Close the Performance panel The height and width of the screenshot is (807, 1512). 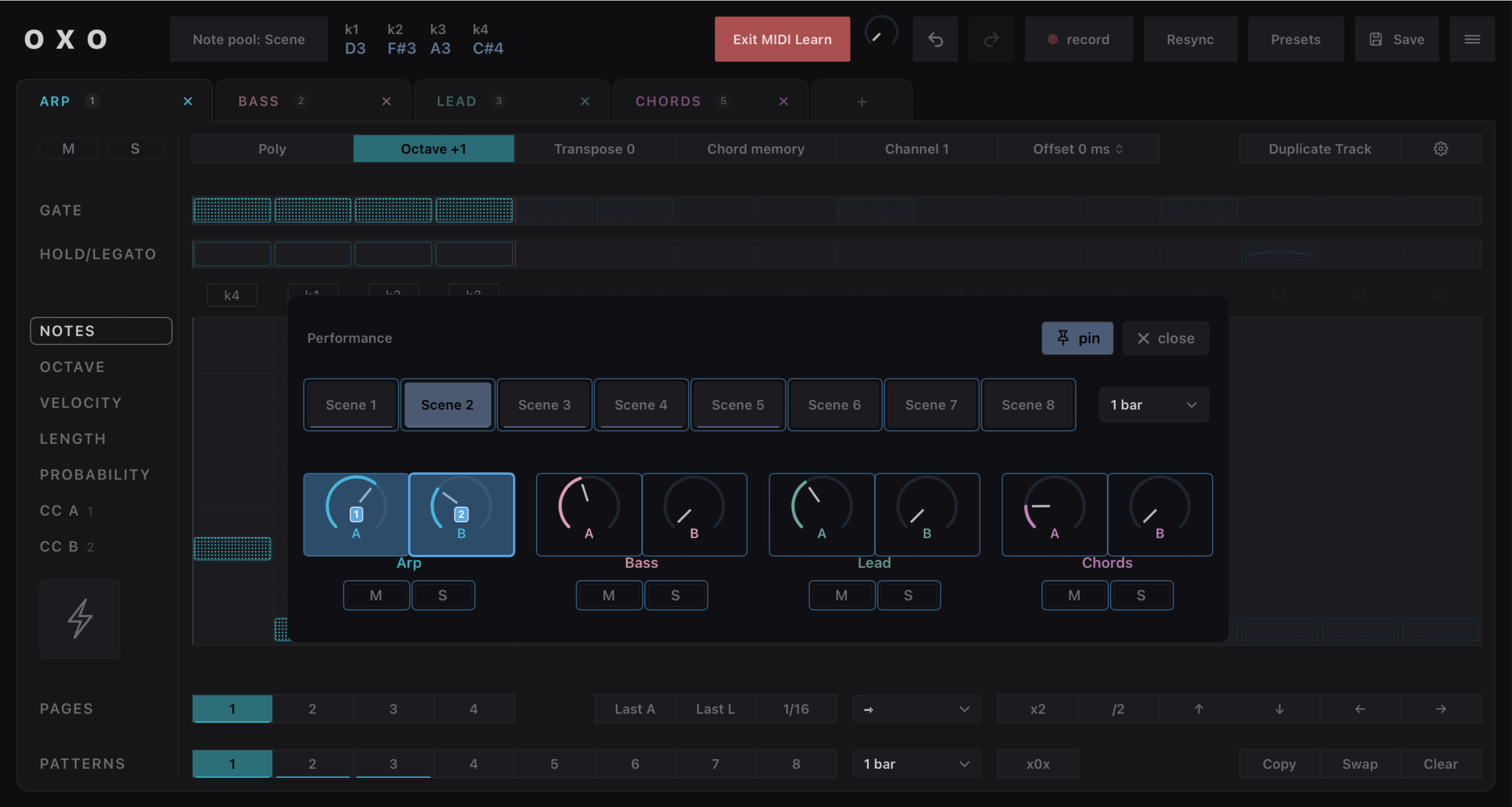tap(1166, 338)
